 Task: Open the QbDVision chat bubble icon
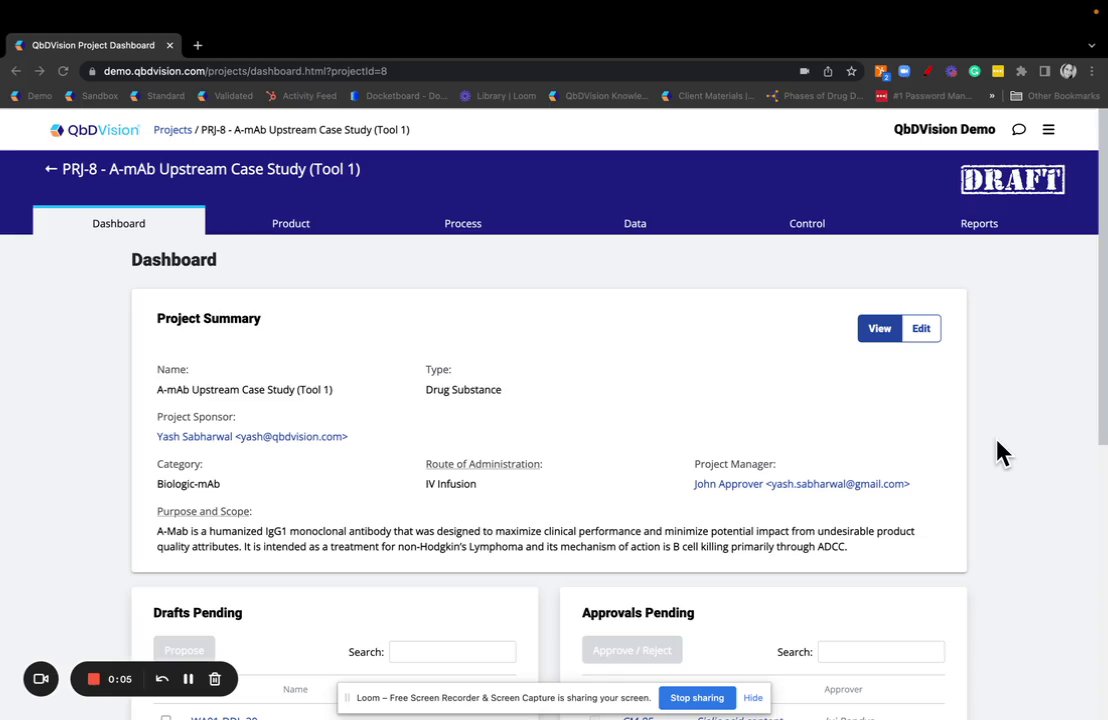[x=1019, y=129]
